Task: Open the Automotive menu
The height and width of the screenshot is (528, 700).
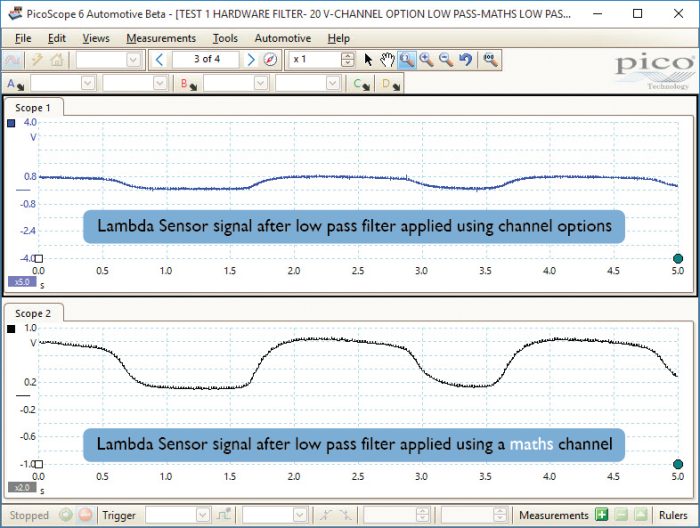Action: click(x=283, y=38)
